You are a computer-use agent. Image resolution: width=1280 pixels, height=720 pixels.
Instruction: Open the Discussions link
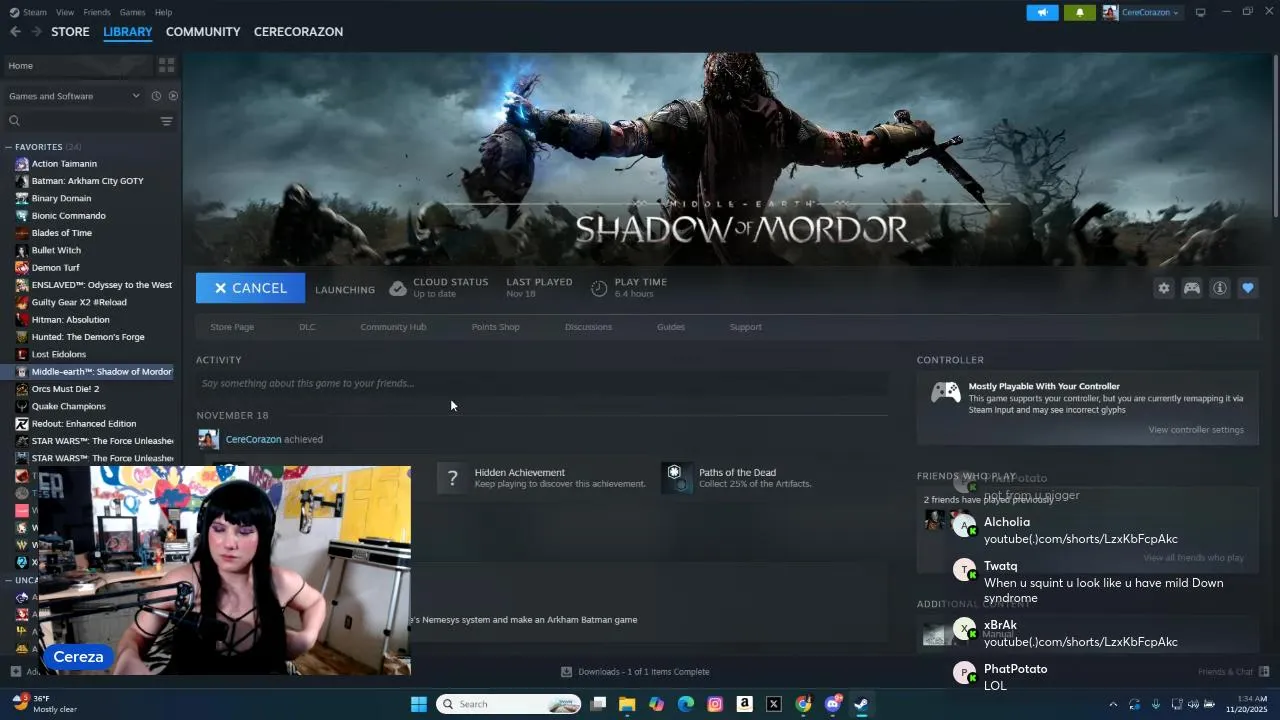(588, 327)
